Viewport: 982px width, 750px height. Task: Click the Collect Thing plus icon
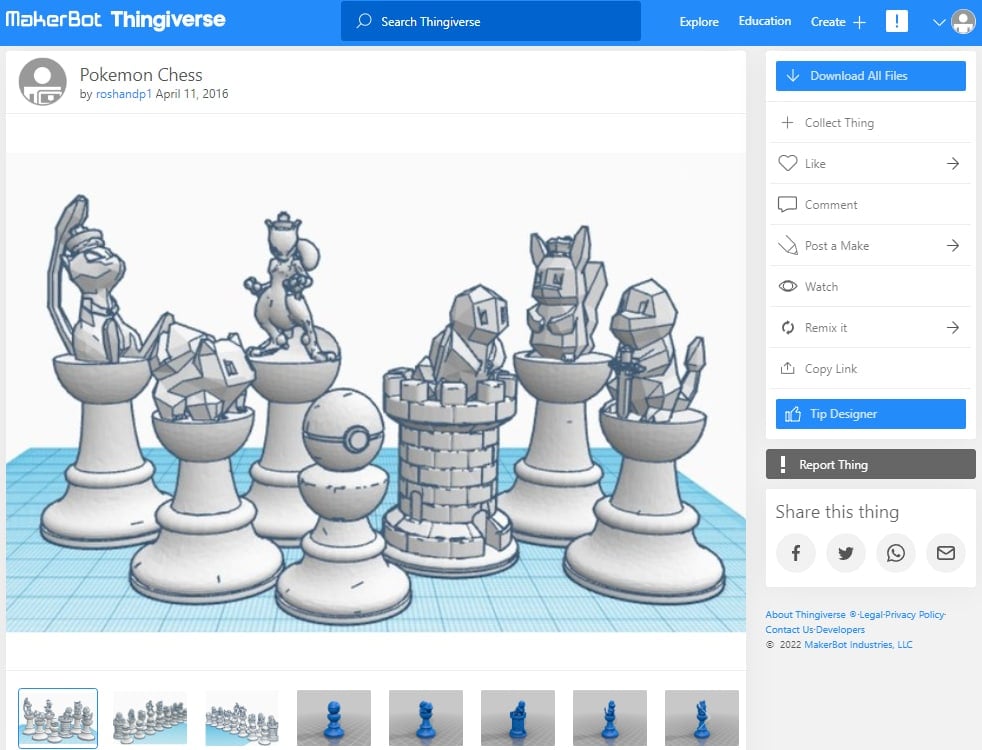[788, 122]
